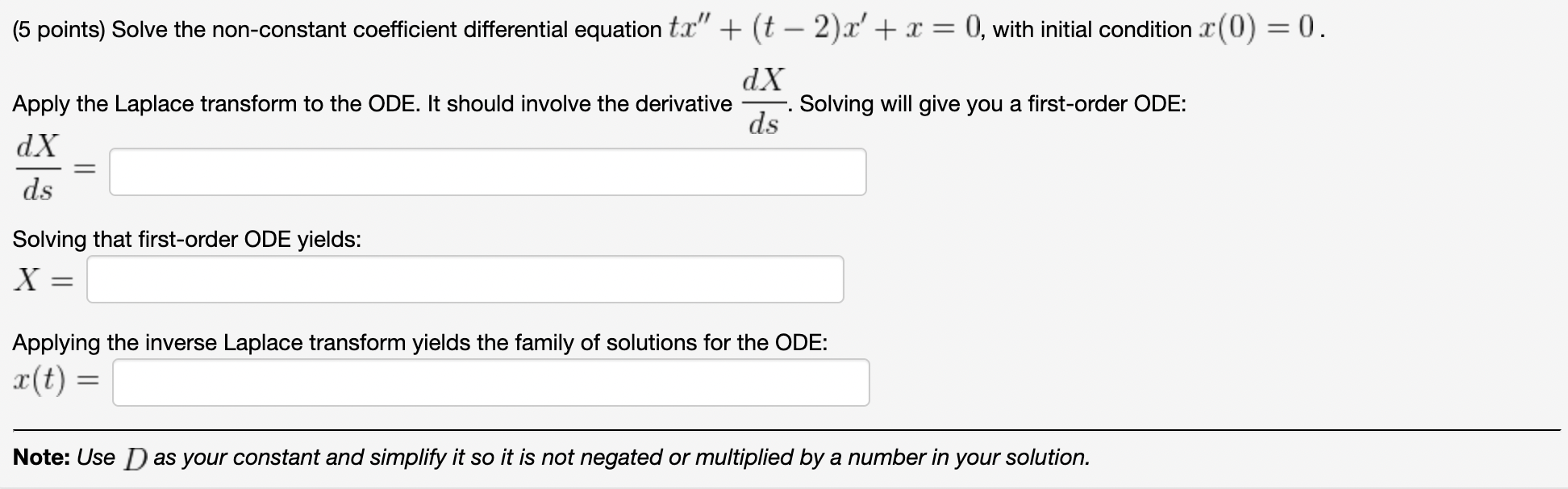Screen dimensions: 1568x489
Task: Click the dX/ds label left of the first box
Action: pos(39,170)
